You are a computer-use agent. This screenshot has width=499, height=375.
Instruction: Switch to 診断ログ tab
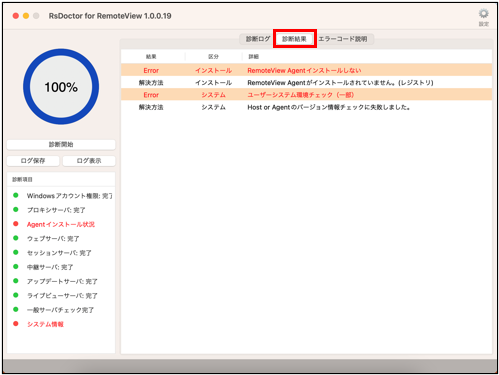[x=258, y=39]
